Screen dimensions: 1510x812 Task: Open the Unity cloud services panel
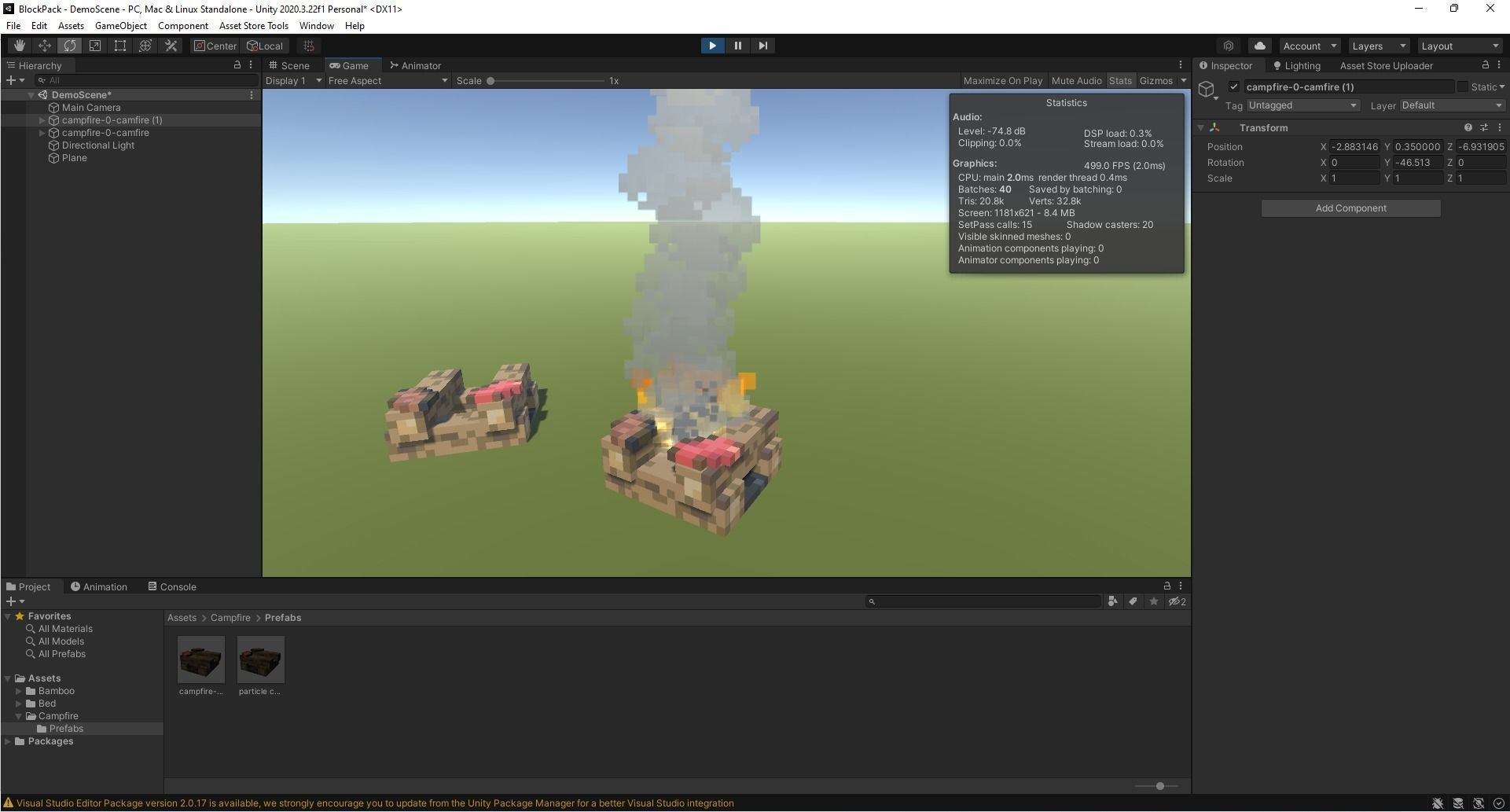tap(1259, 45)
